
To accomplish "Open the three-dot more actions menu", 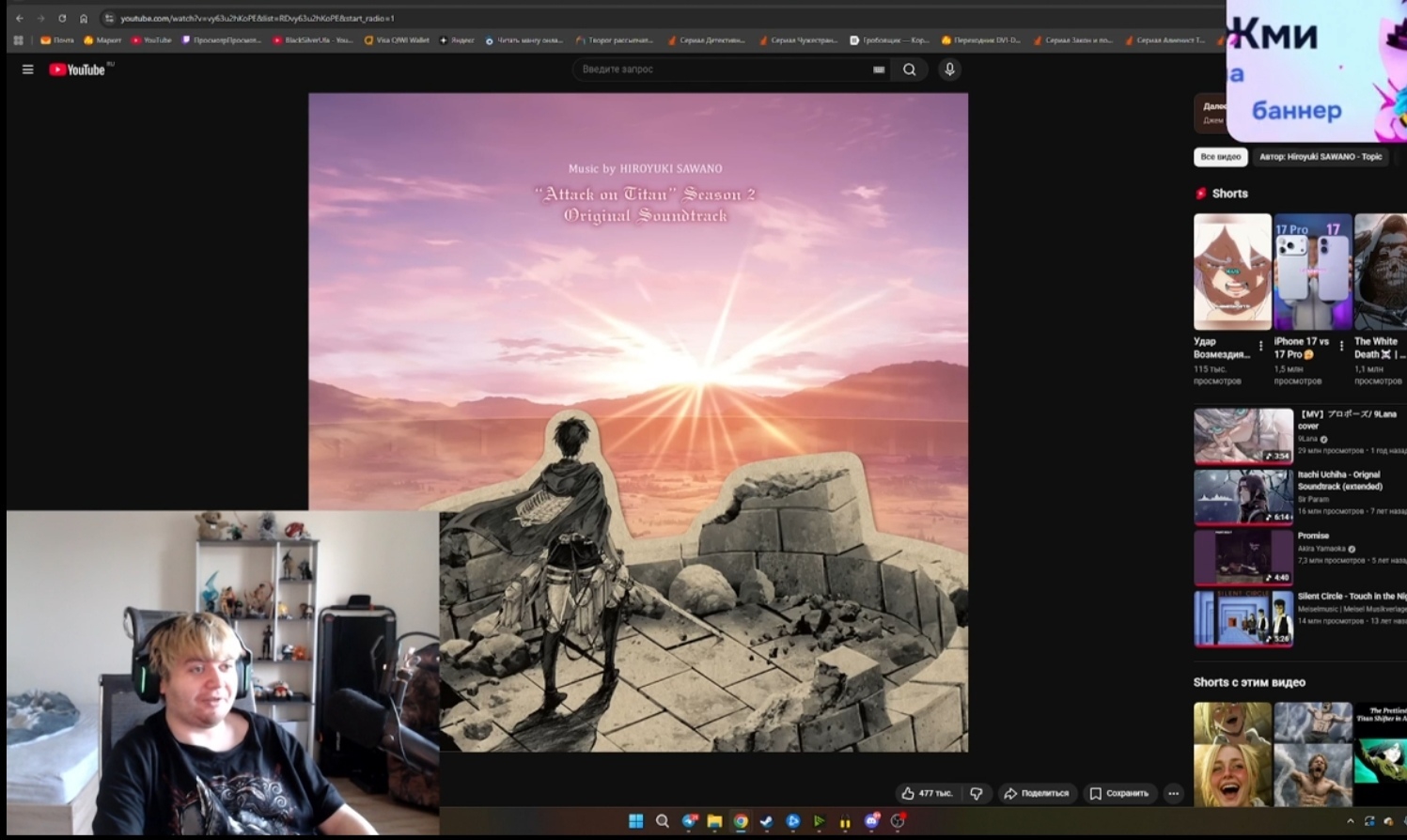I will point(1173,793).
